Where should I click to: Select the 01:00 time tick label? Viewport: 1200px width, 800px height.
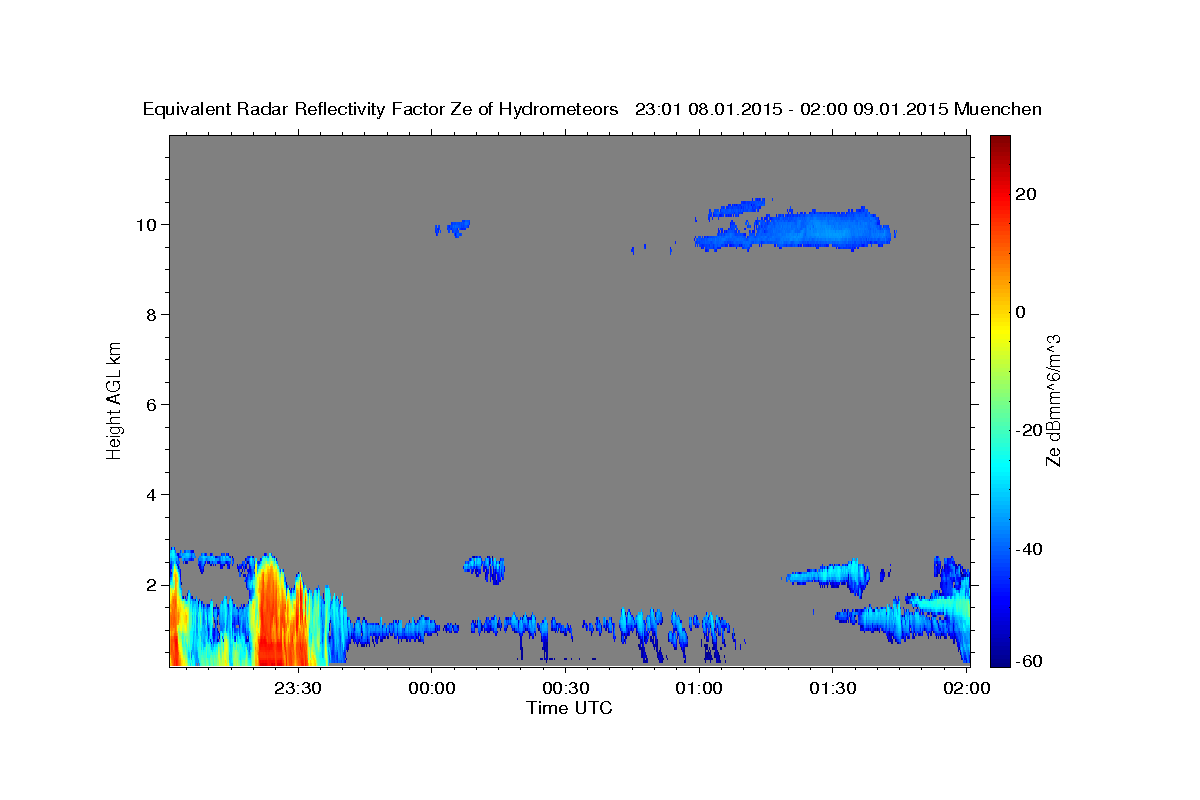click(699, 688)
